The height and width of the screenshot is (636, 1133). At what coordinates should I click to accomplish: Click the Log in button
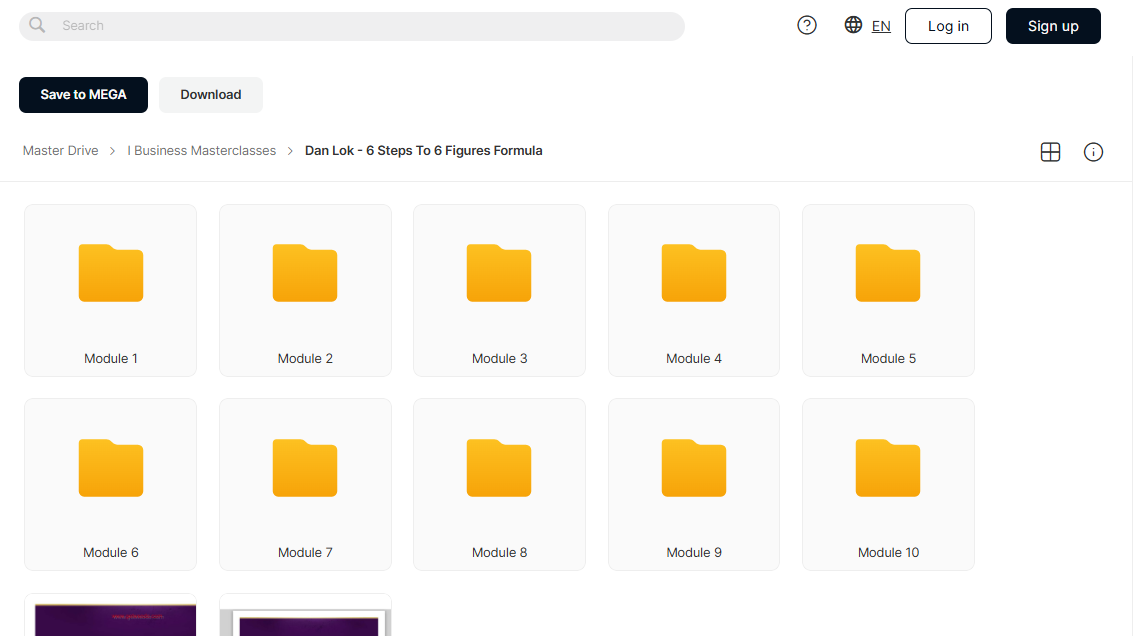click(948, 26)
